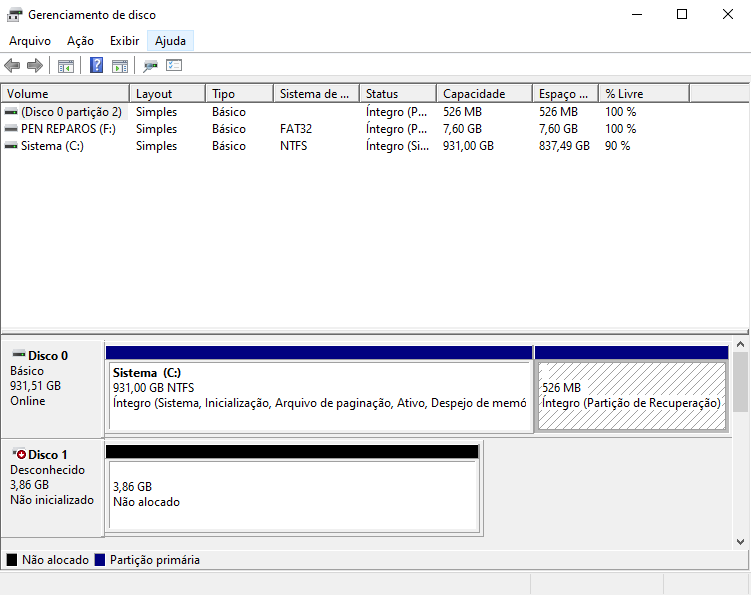
Task: Click the 837,49 GB free space cell
Action: point(564,146)
